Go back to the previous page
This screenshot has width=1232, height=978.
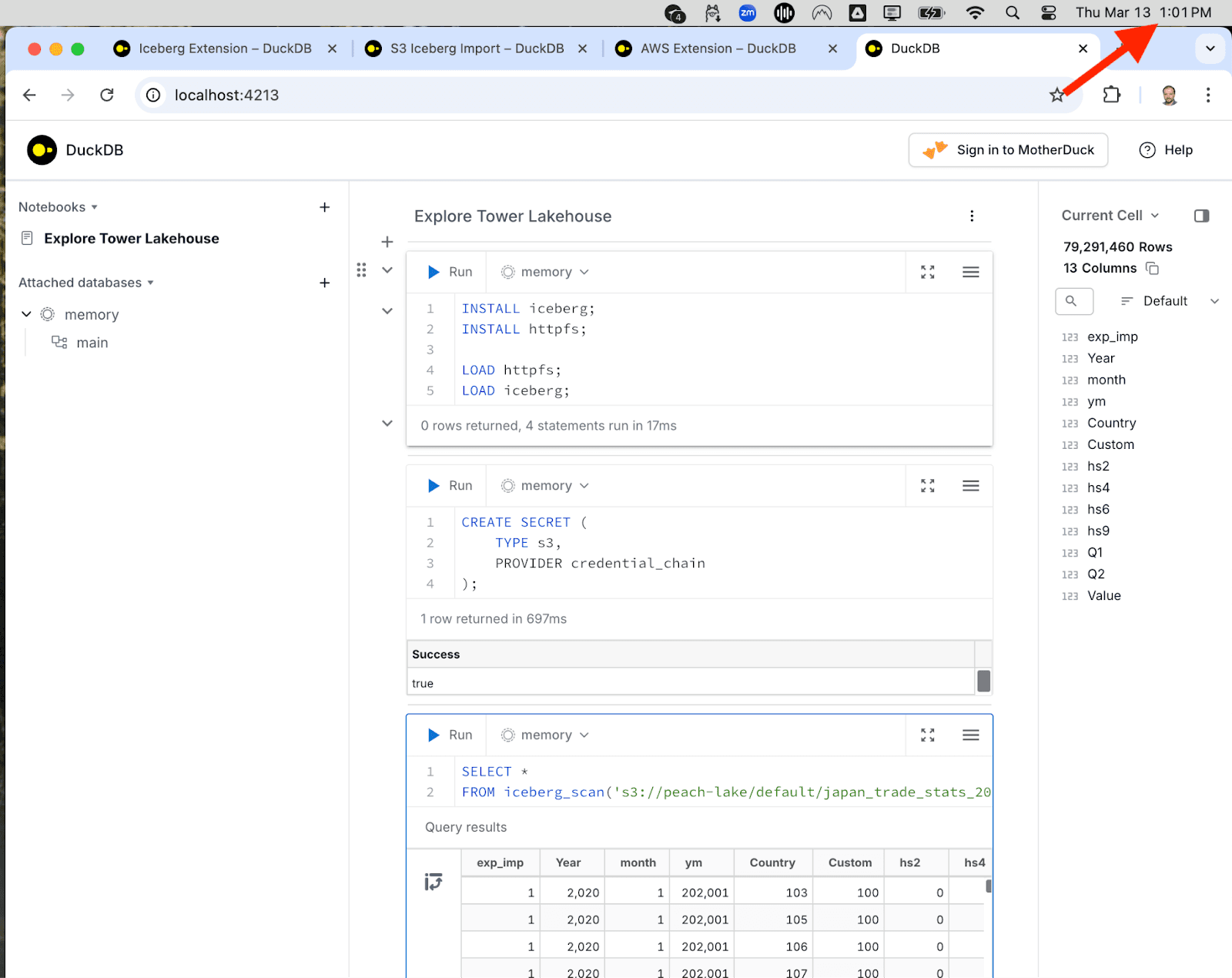click(29, 95)
